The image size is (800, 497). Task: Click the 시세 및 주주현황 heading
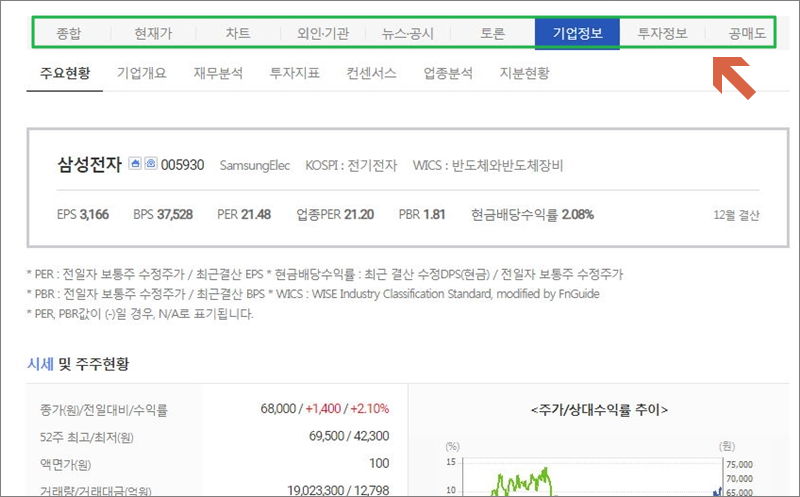[x=78, y=364]
